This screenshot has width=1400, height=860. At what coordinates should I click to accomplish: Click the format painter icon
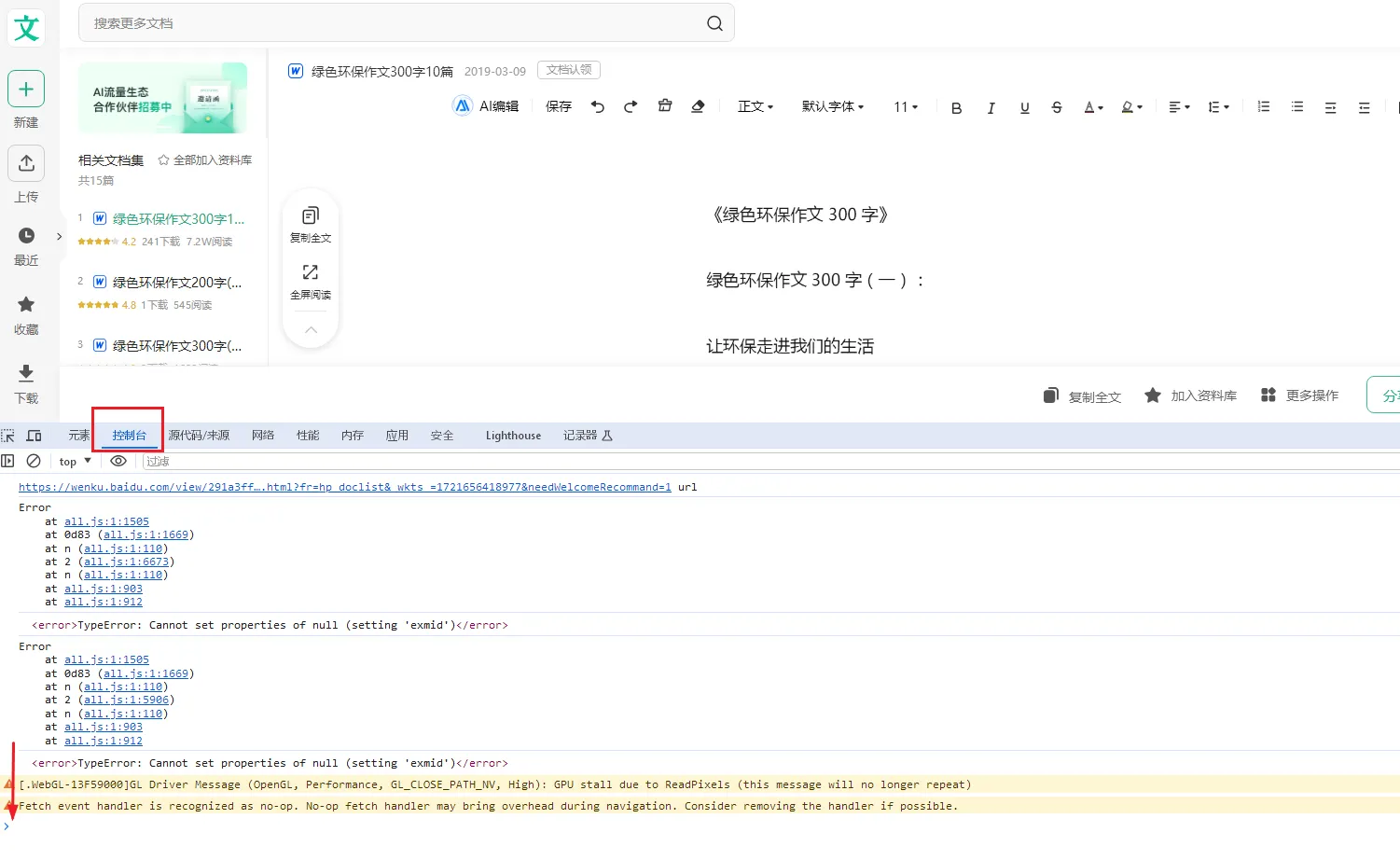click(x=665, y=105)
